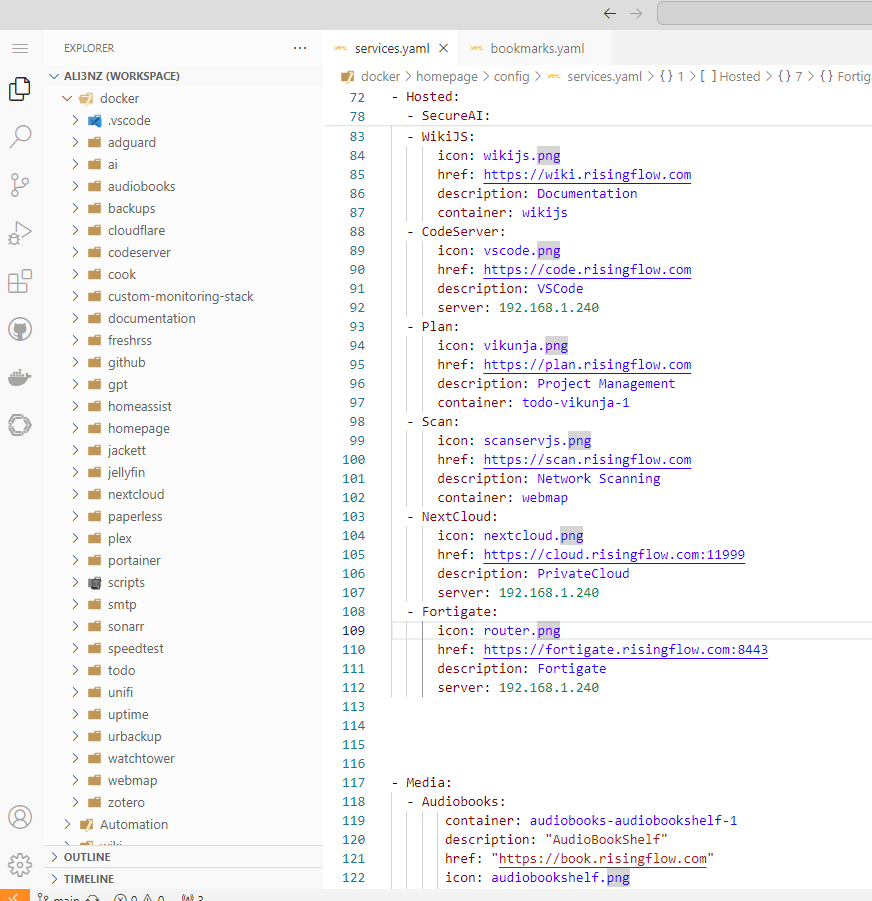The width and height of the screenshot is (872, 901).
Task: Select the services.yaml tab
Action: click(x=391, y=48)
